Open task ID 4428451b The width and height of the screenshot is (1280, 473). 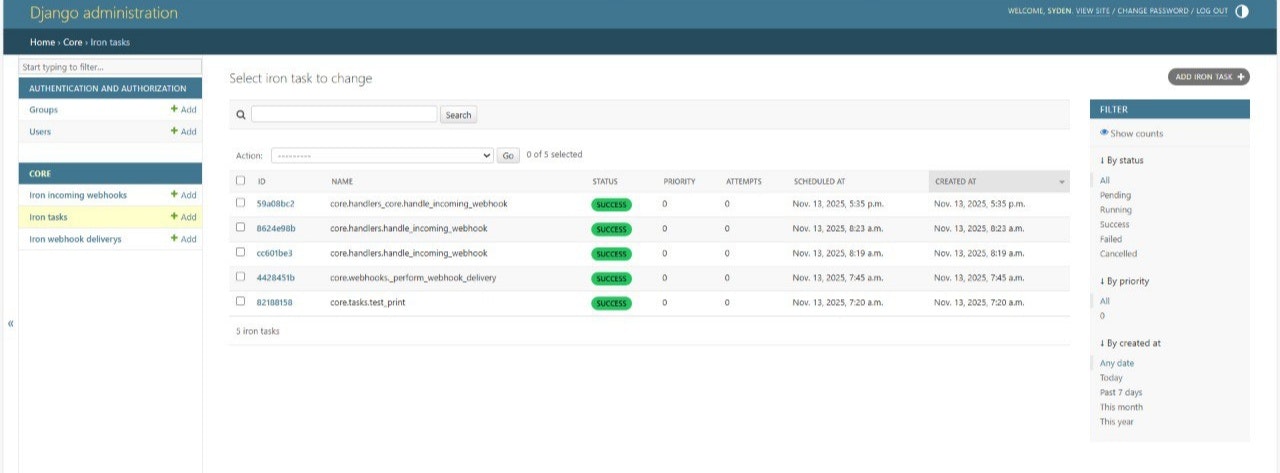(x=276, y=277)
